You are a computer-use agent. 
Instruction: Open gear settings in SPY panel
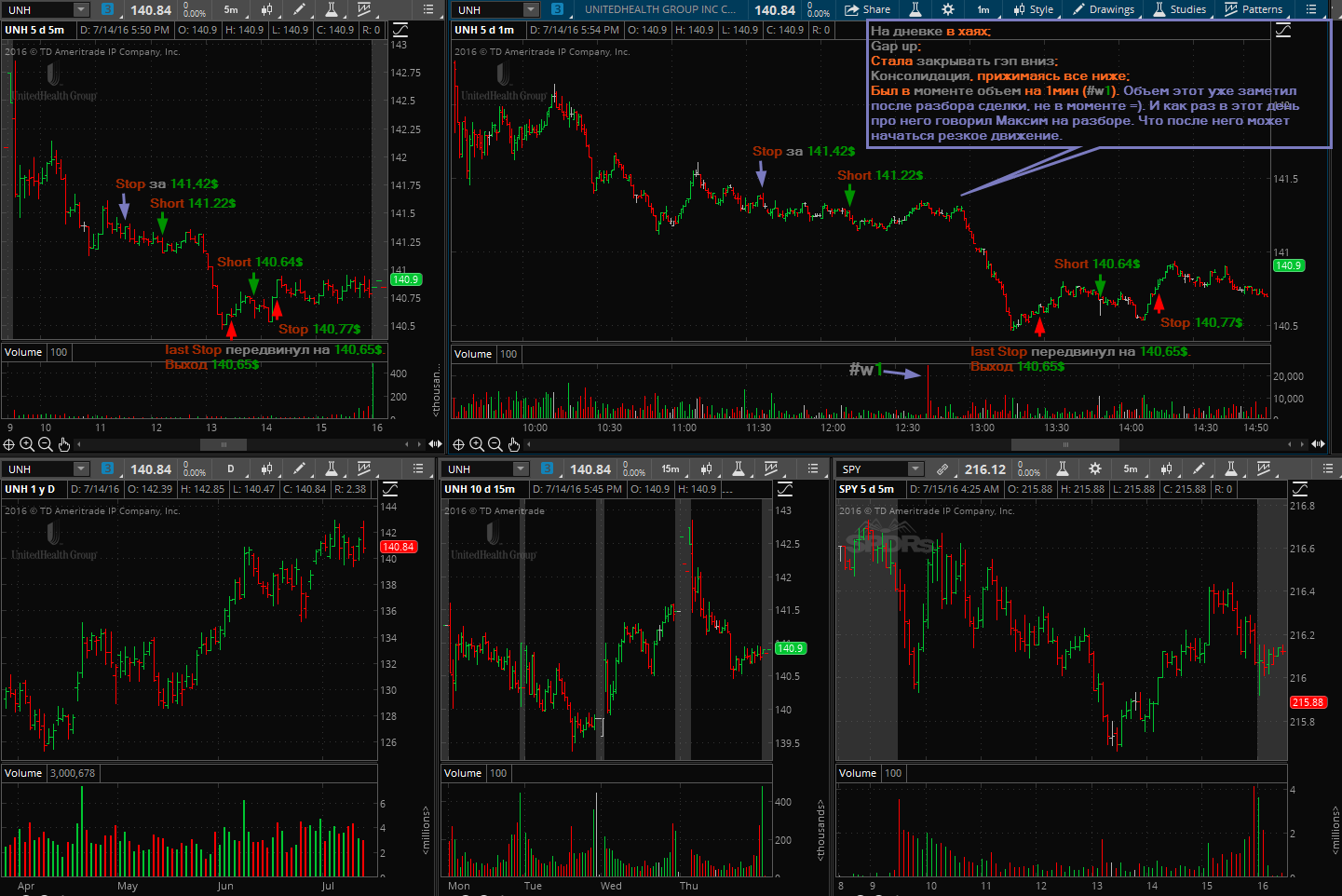1095,468
